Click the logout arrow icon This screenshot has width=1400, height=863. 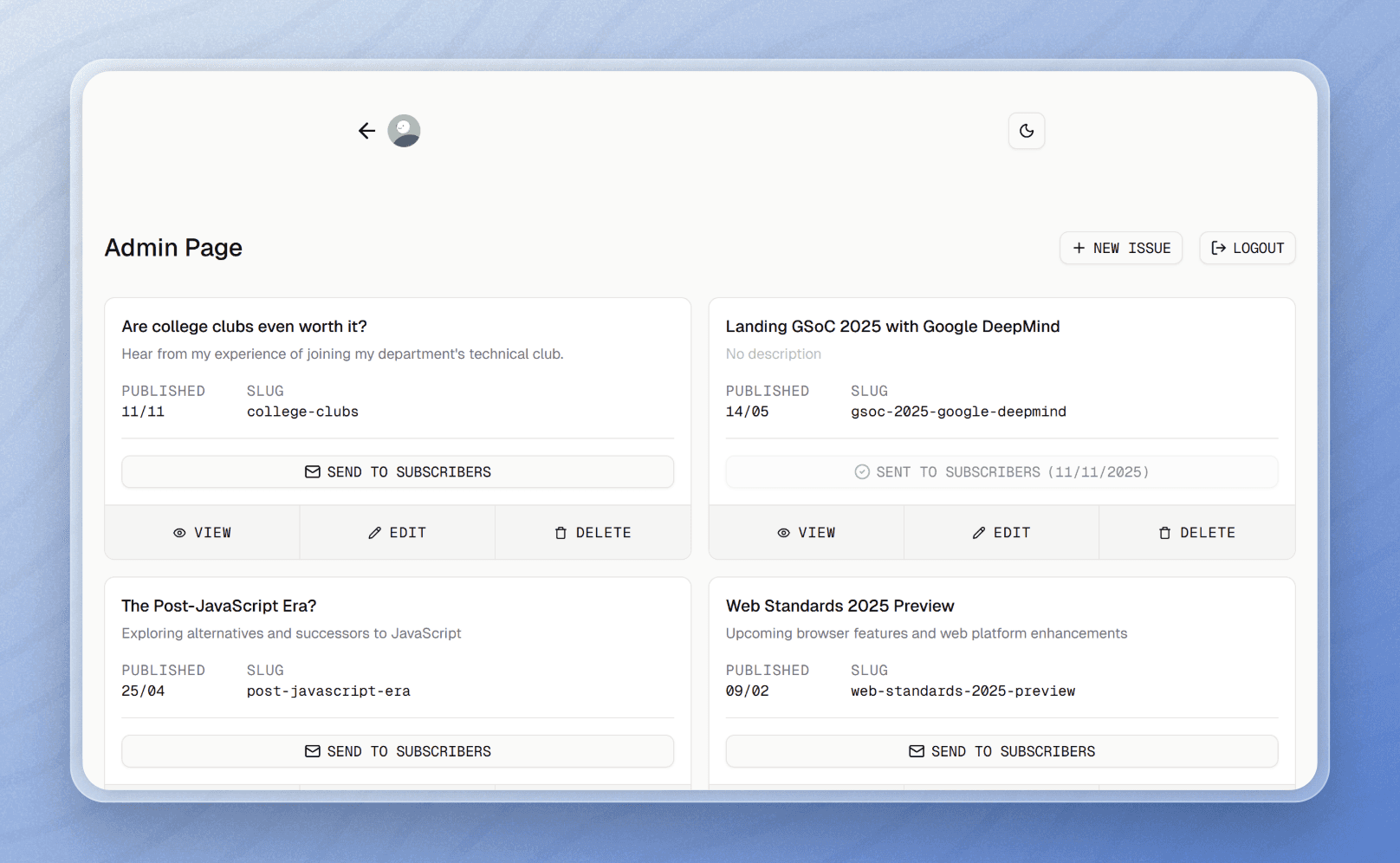click(x=1219, y=248)
